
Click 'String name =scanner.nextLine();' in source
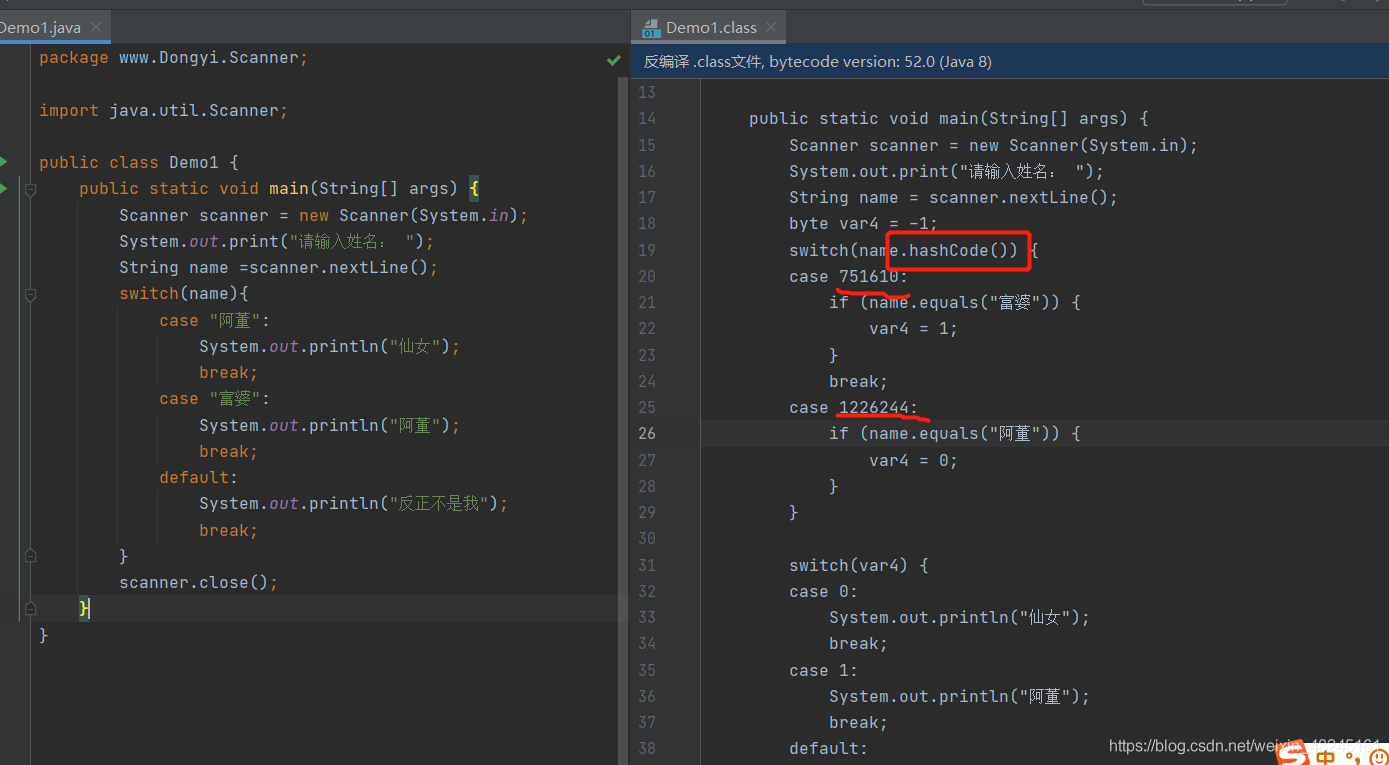click(x=279, y=268)
